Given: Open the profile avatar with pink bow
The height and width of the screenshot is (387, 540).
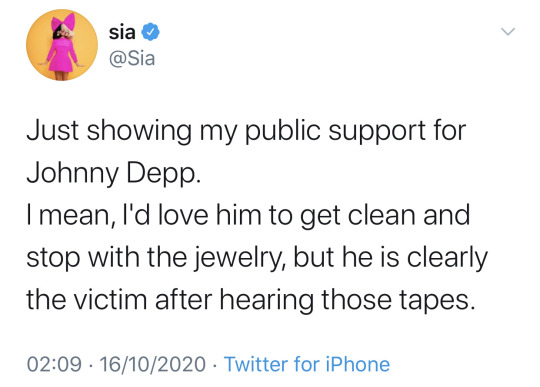Looking at the screenshot, I should 62,45.
